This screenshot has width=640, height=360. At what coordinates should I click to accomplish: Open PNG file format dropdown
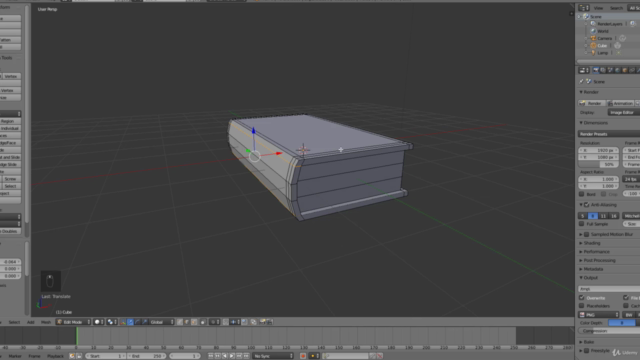[599, 315]
